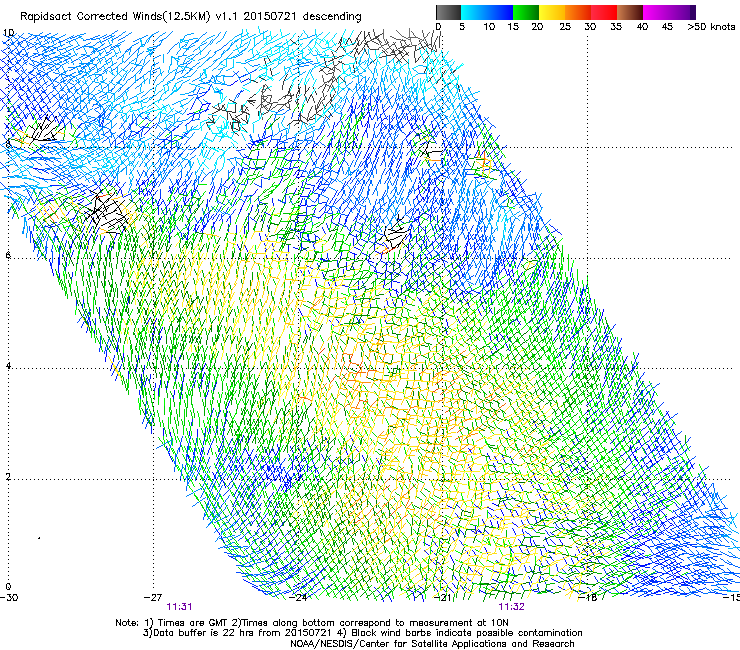Image resolution: width=740 pixels, height=650 pixels.
Task: Click the purple '11:31' time label
Action: tap(179, 607)
